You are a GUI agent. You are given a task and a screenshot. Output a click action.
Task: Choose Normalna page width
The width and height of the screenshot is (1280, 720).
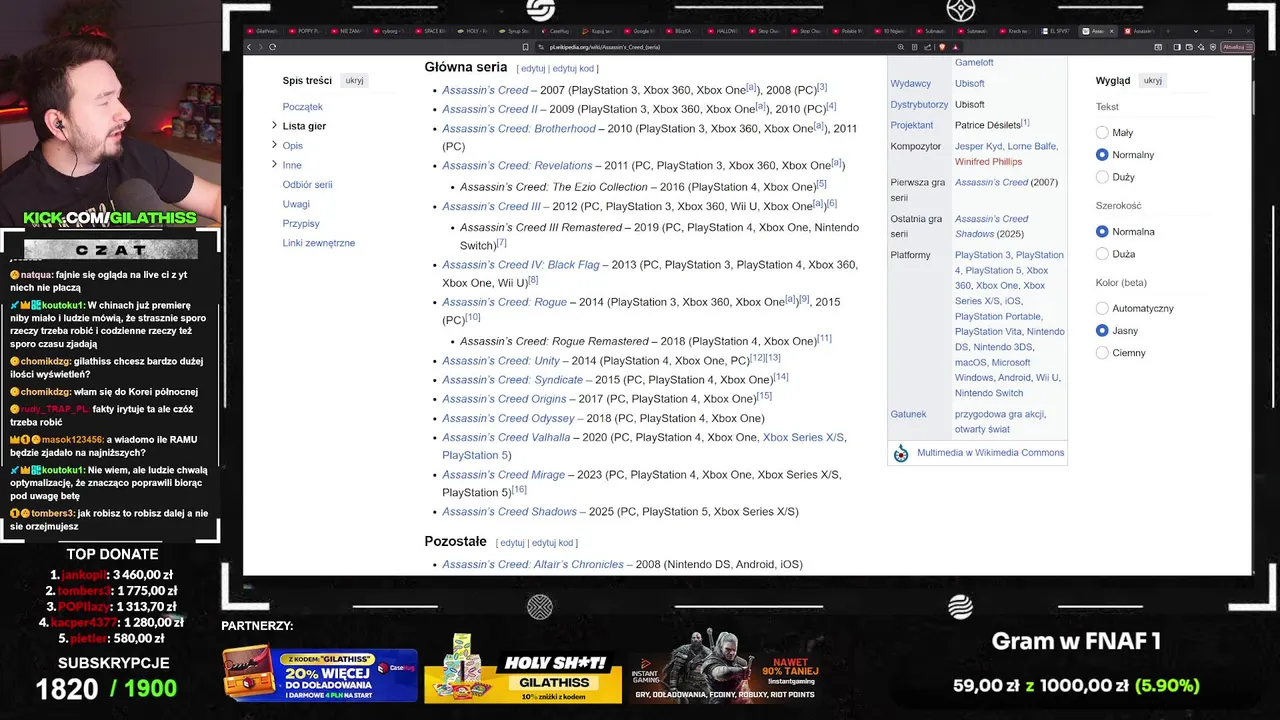click(x=1102, y=231)
